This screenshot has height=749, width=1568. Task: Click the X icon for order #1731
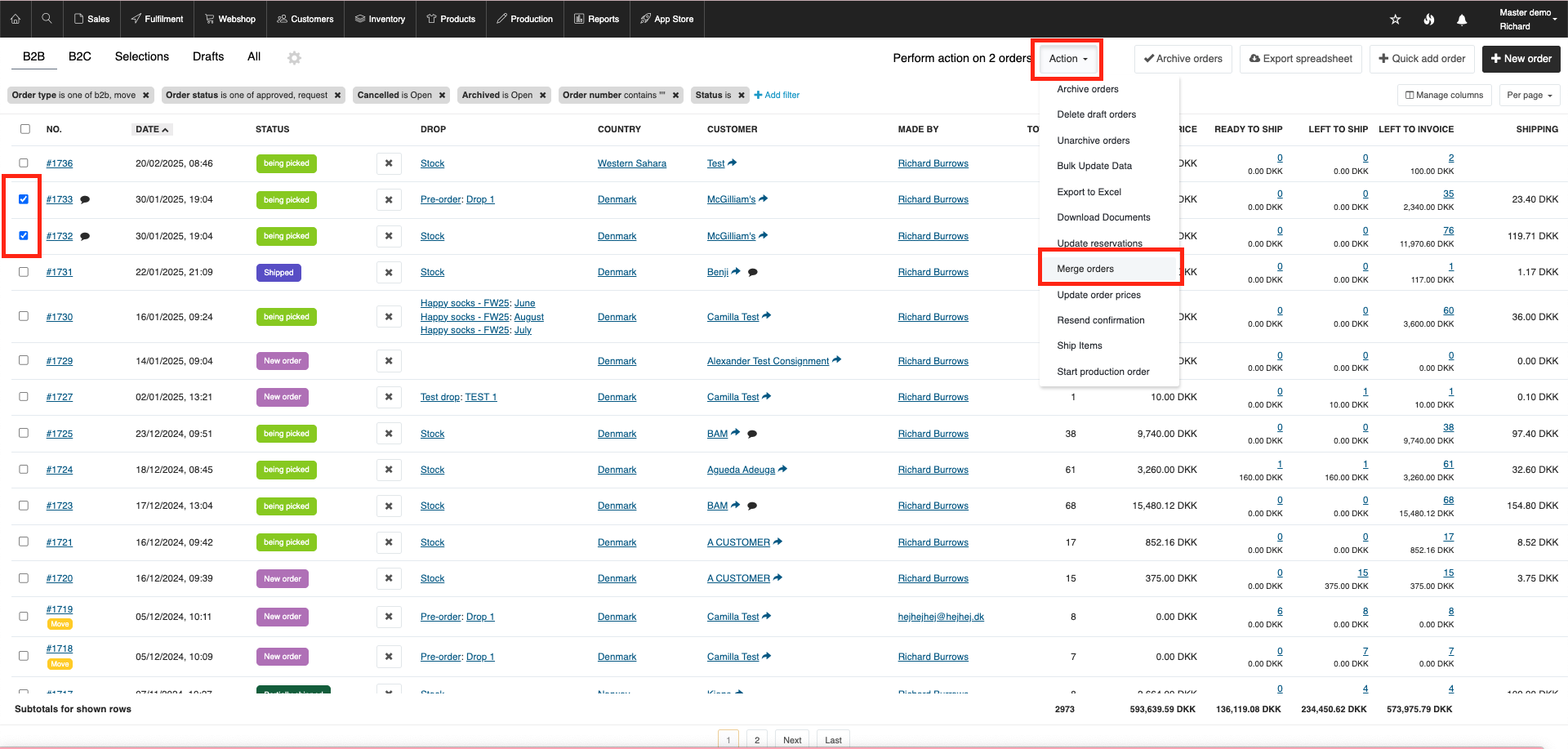[x=389, y=273]
